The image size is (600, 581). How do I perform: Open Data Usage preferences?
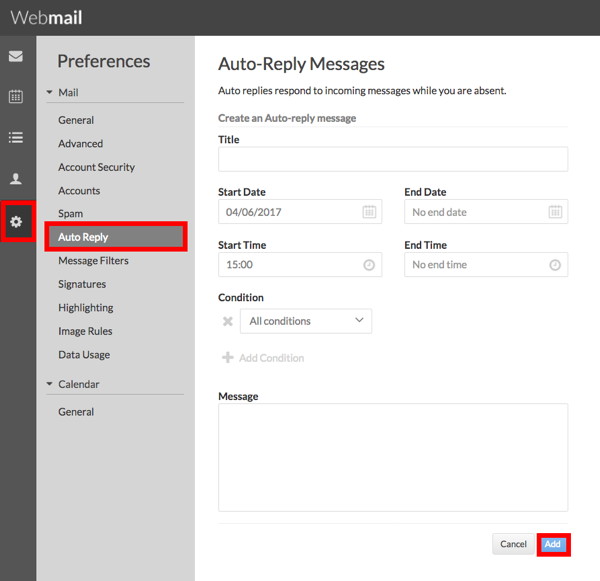click(84, 355)
